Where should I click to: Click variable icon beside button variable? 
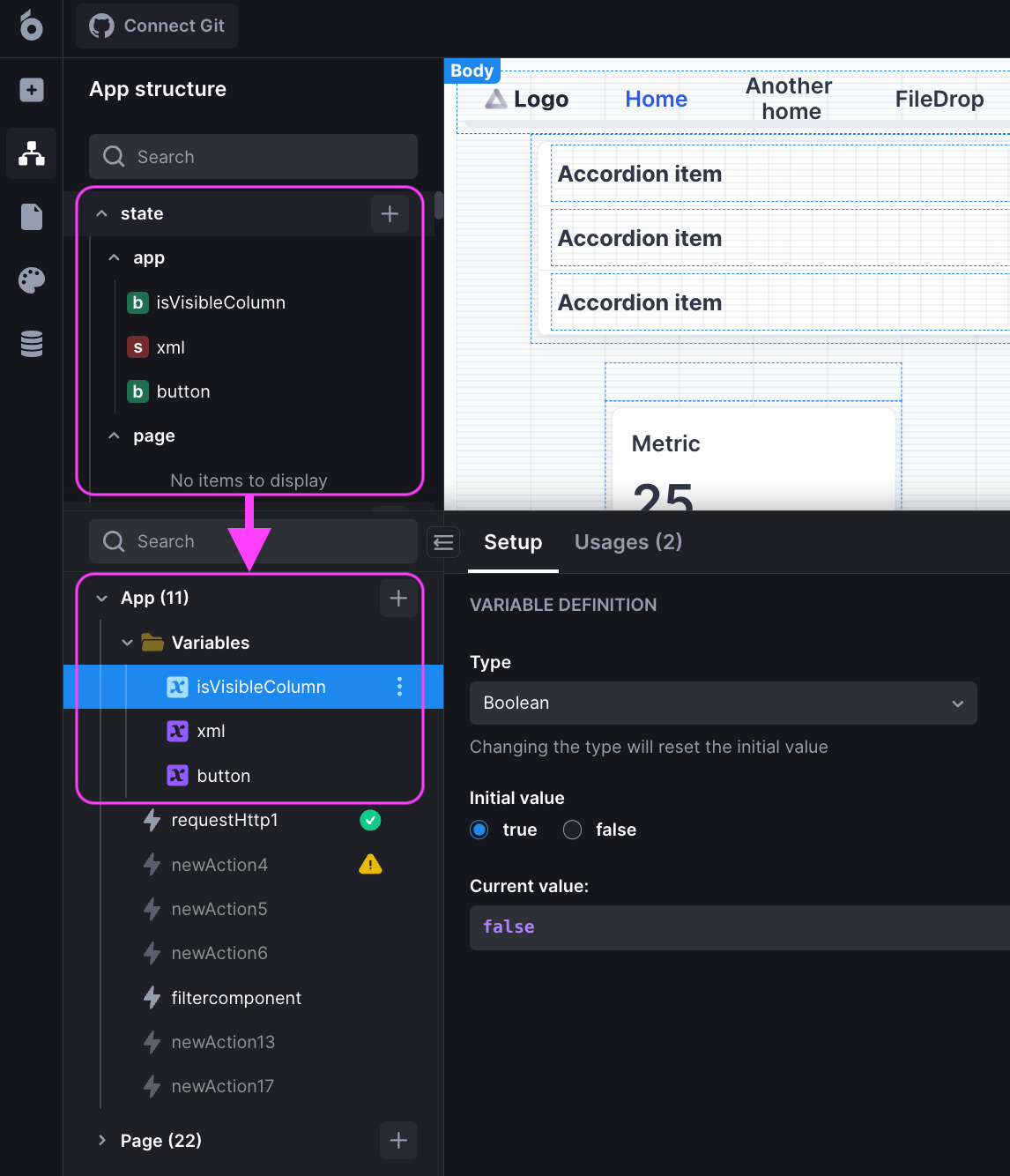click(177, 776)
